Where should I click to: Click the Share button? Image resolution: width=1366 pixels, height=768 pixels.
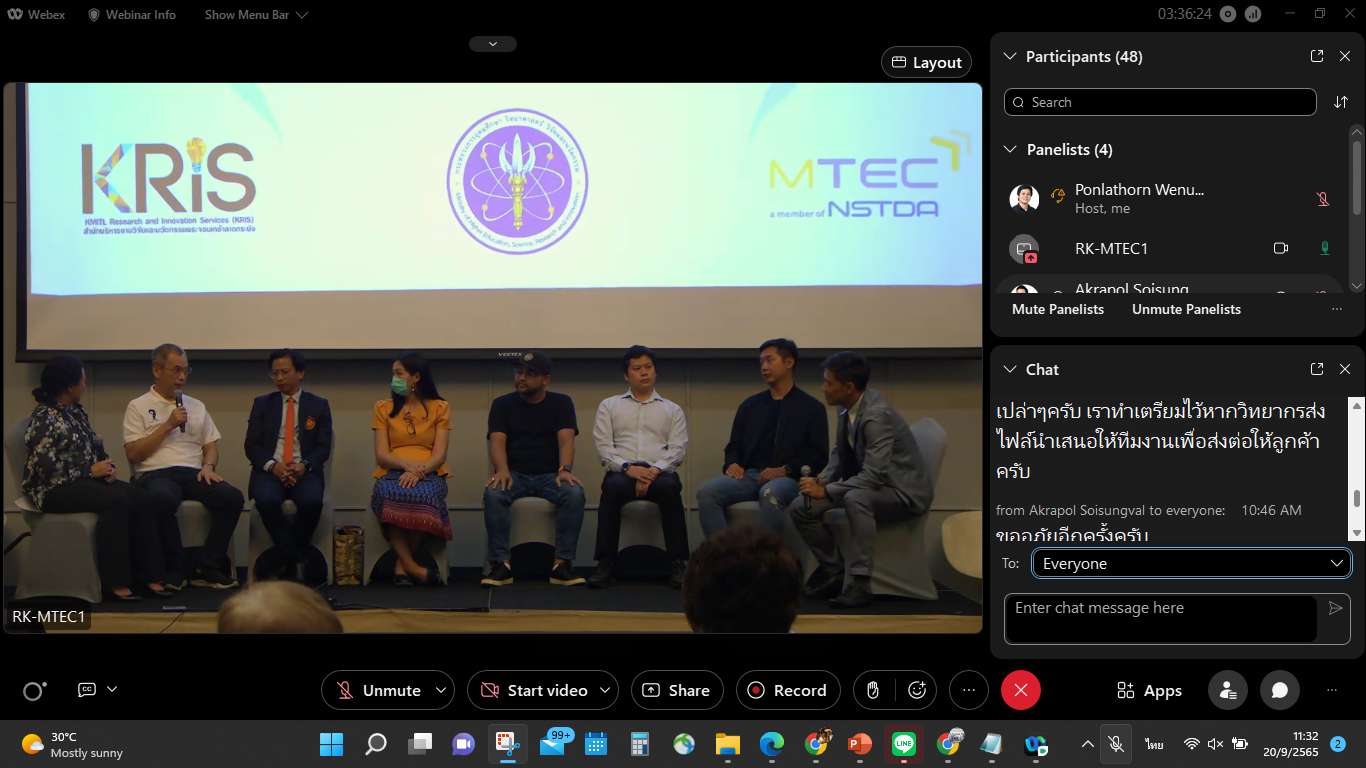point(677,690)
